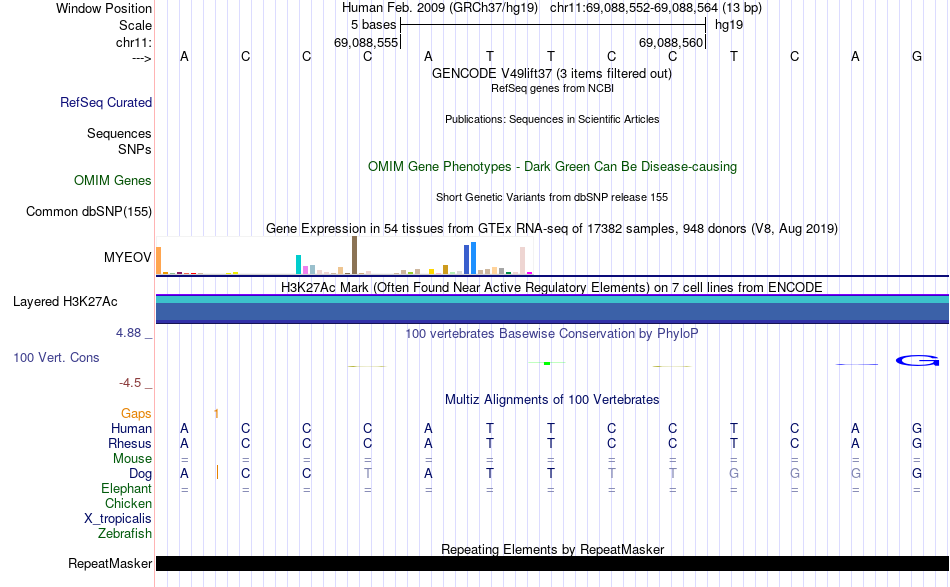Click the pale pink tall bar in MYEOV chart
The width and height of the screenshot is (950, 587).
(522, 260)
